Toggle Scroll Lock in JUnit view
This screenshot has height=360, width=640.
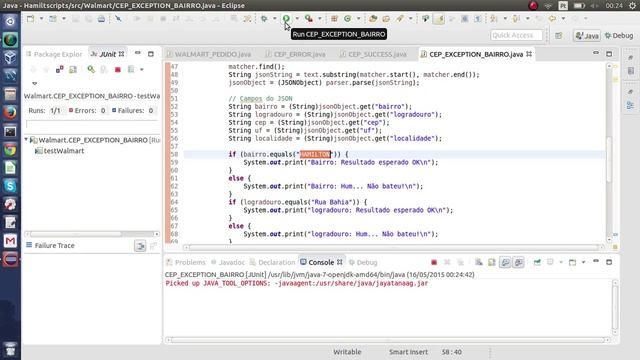tap(73, 69)
